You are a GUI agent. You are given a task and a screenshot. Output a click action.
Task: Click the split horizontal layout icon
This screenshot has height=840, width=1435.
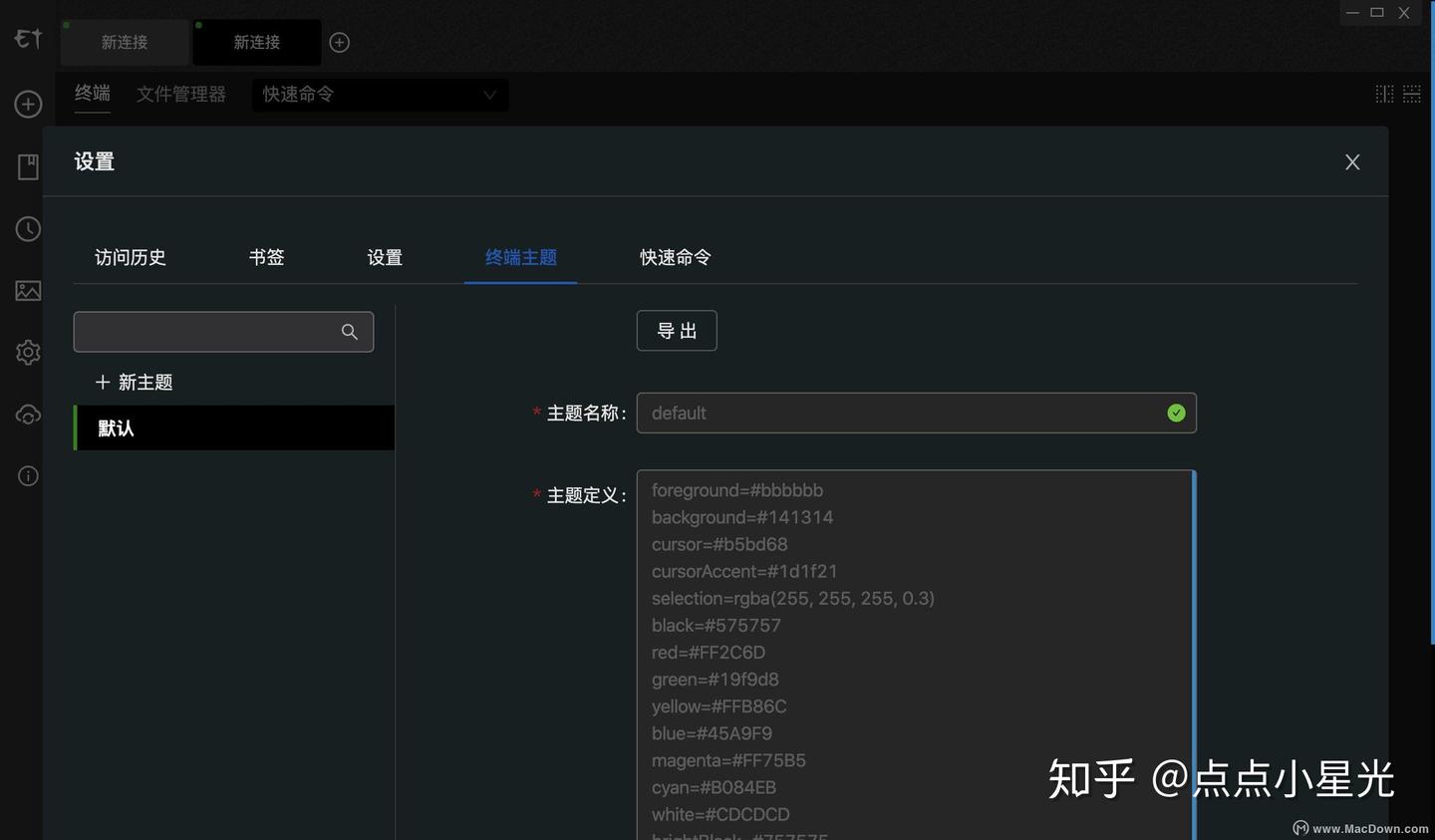click(x=1412, y=94)
